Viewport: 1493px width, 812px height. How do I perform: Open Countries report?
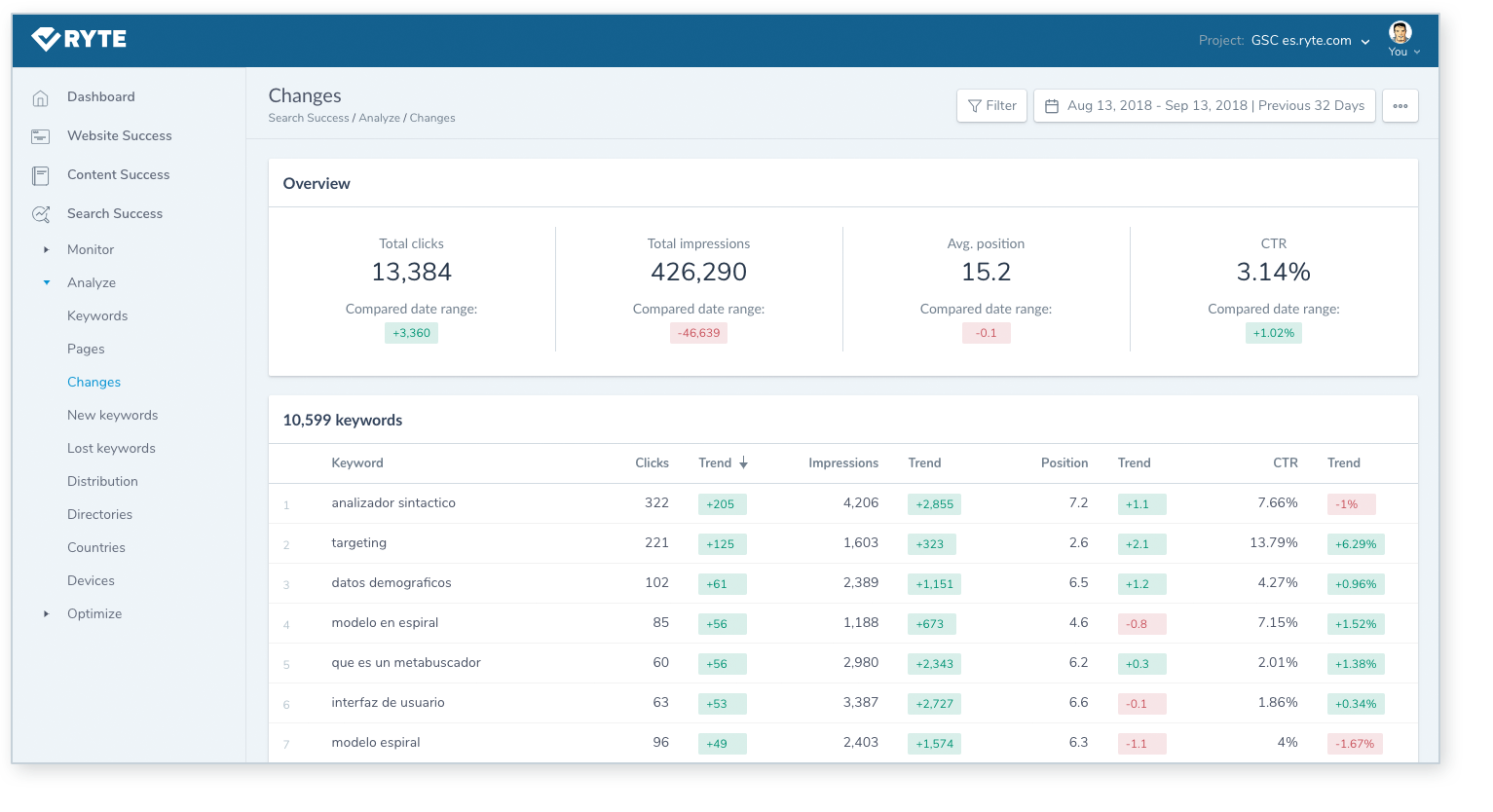(x=96, y=548)
